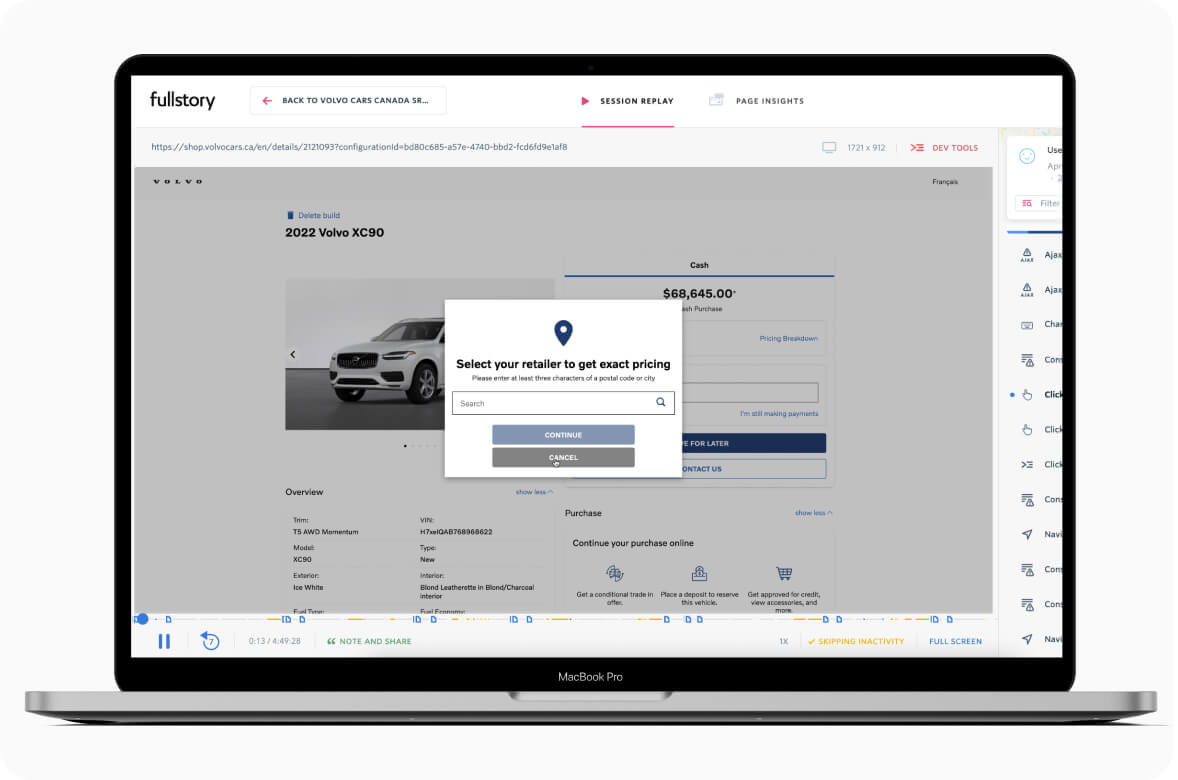Click the "$68,645.00" price
This screenshot has width=1178, height=780.
point(699,294)
